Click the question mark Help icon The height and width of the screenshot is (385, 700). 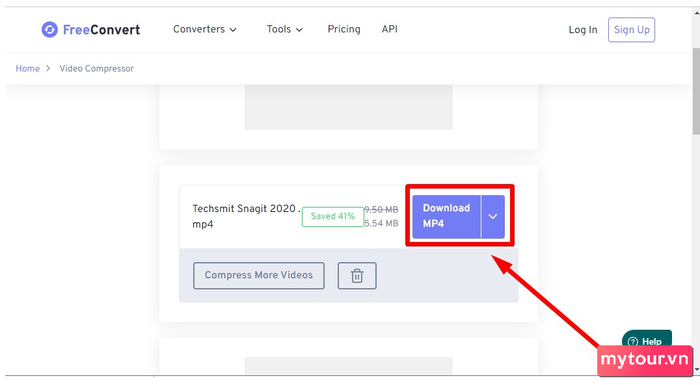point(633,342)
